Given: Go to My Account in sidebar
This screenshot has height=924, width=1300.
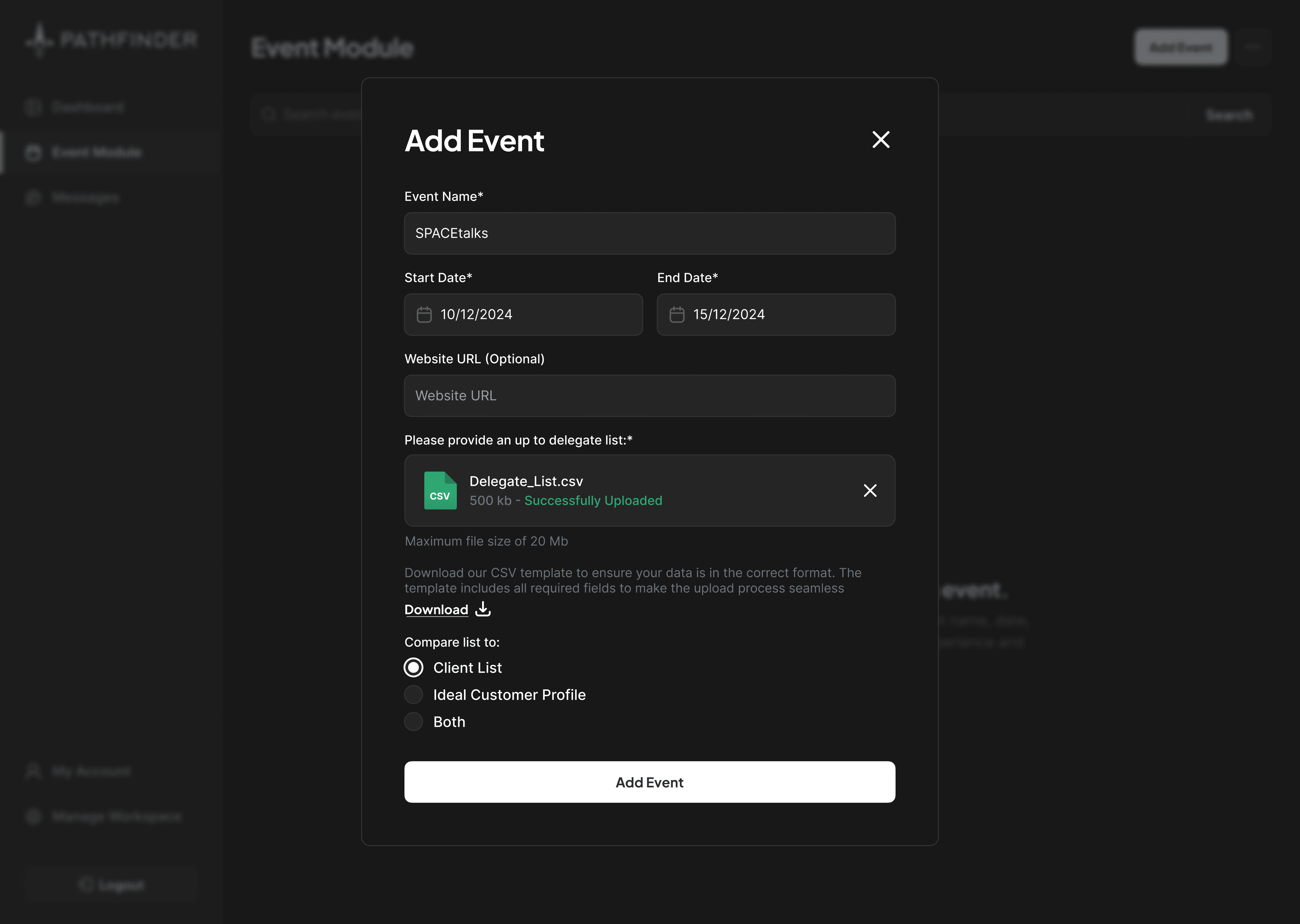Looking at the screenshot, I should coord(91,771).
